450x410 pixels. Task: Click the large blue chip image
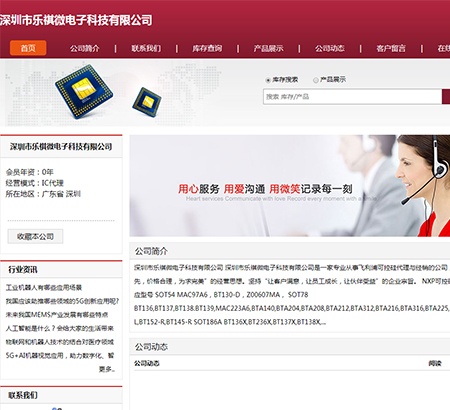pos(84,92)
